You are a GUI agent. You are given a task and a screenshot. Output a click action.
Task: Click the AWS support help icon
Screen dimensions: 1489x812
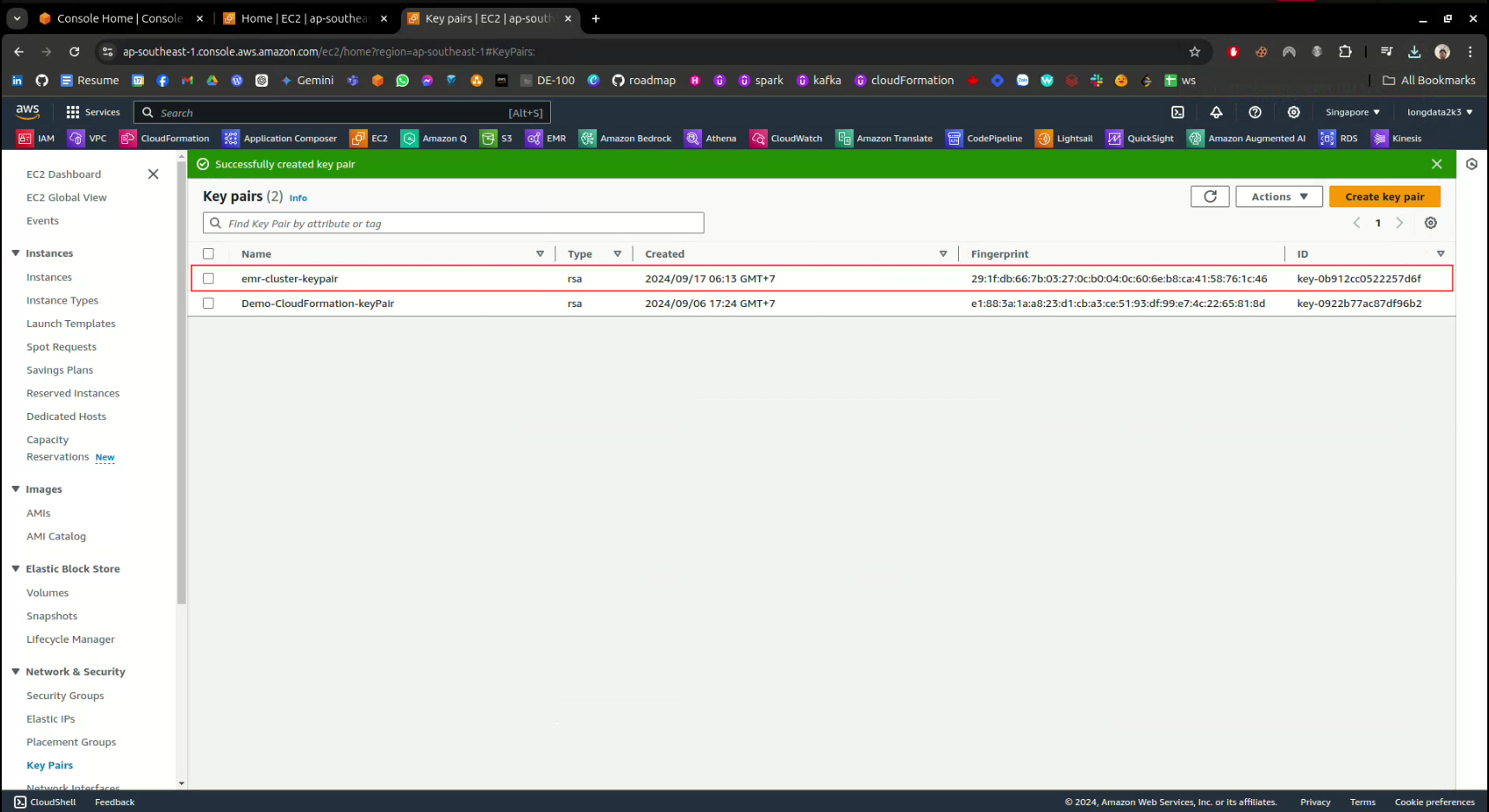click(x=1255, y=112)
